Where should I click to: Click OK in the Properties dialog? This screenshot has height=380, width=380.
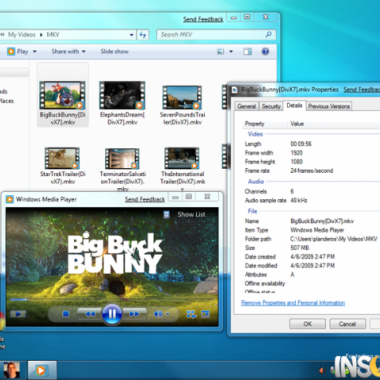coord(307,324)
